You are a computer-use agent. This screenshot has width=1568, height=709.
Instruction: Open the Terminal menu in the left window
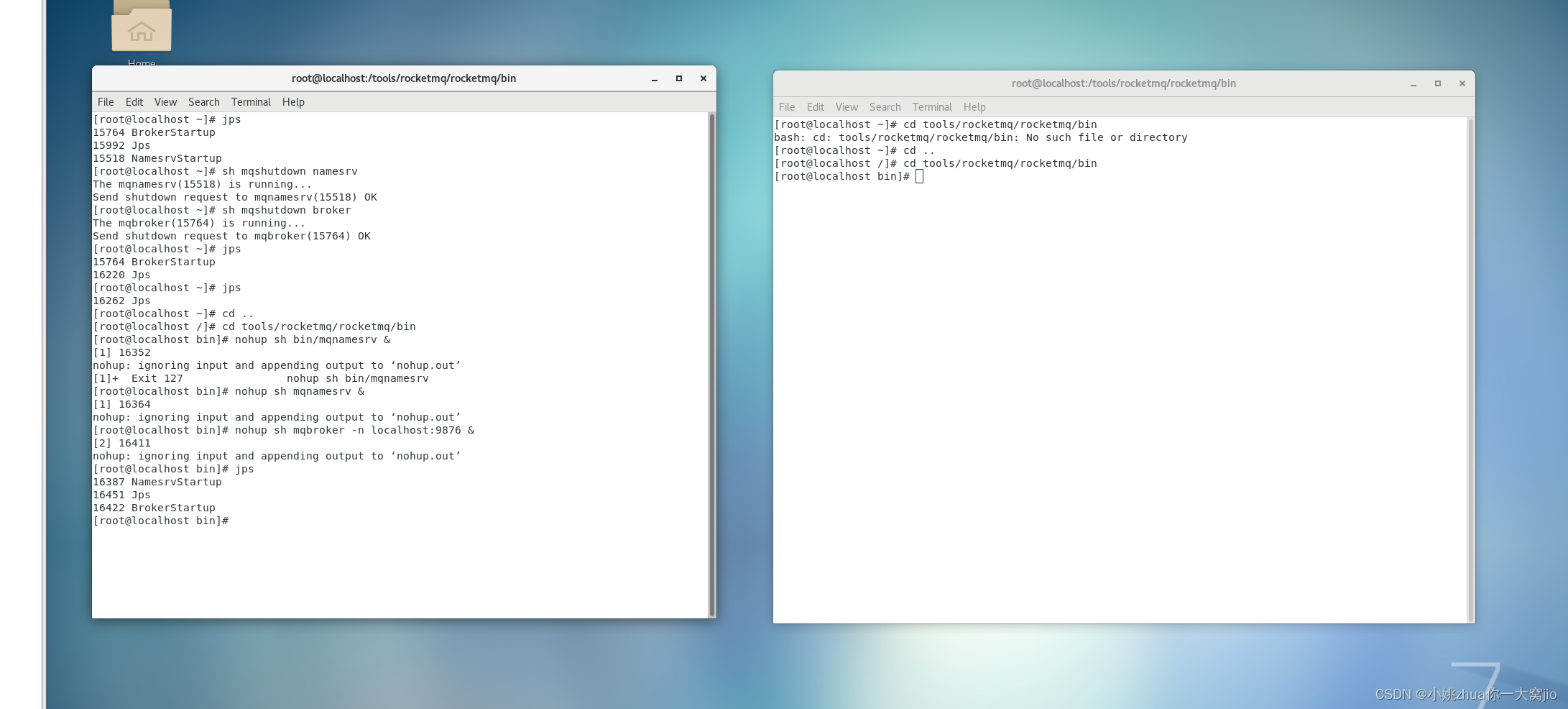point(251,101)
